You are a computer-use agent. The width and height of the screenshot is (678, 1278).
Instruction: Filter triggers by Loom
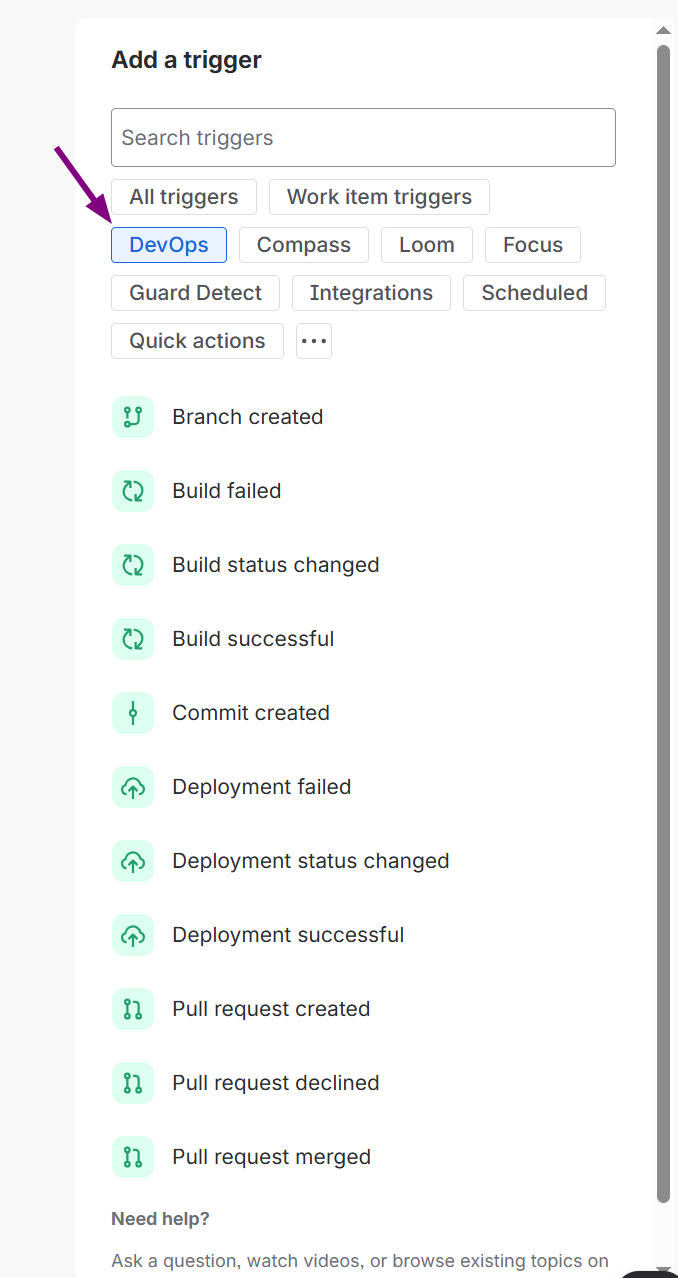427,245
